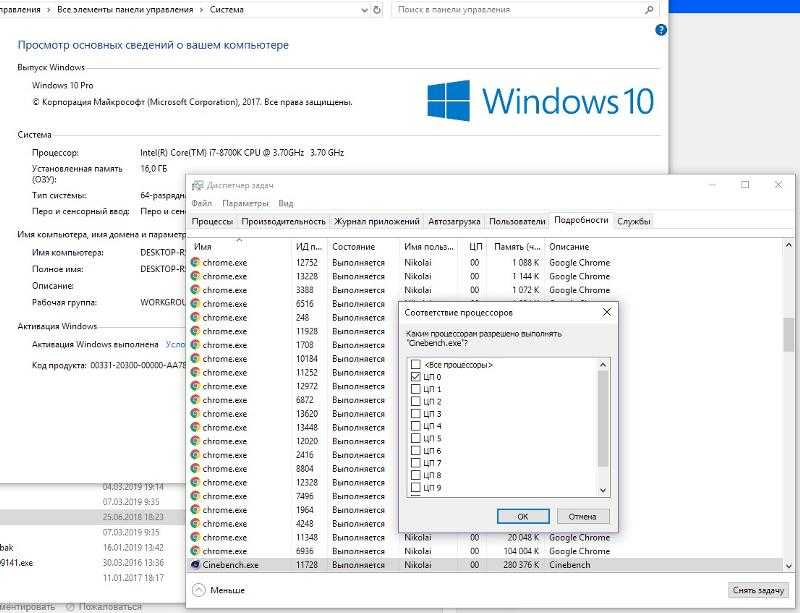
Task: Click the down arrow in processor list scrollbar
Action: [x=603, y=491]
